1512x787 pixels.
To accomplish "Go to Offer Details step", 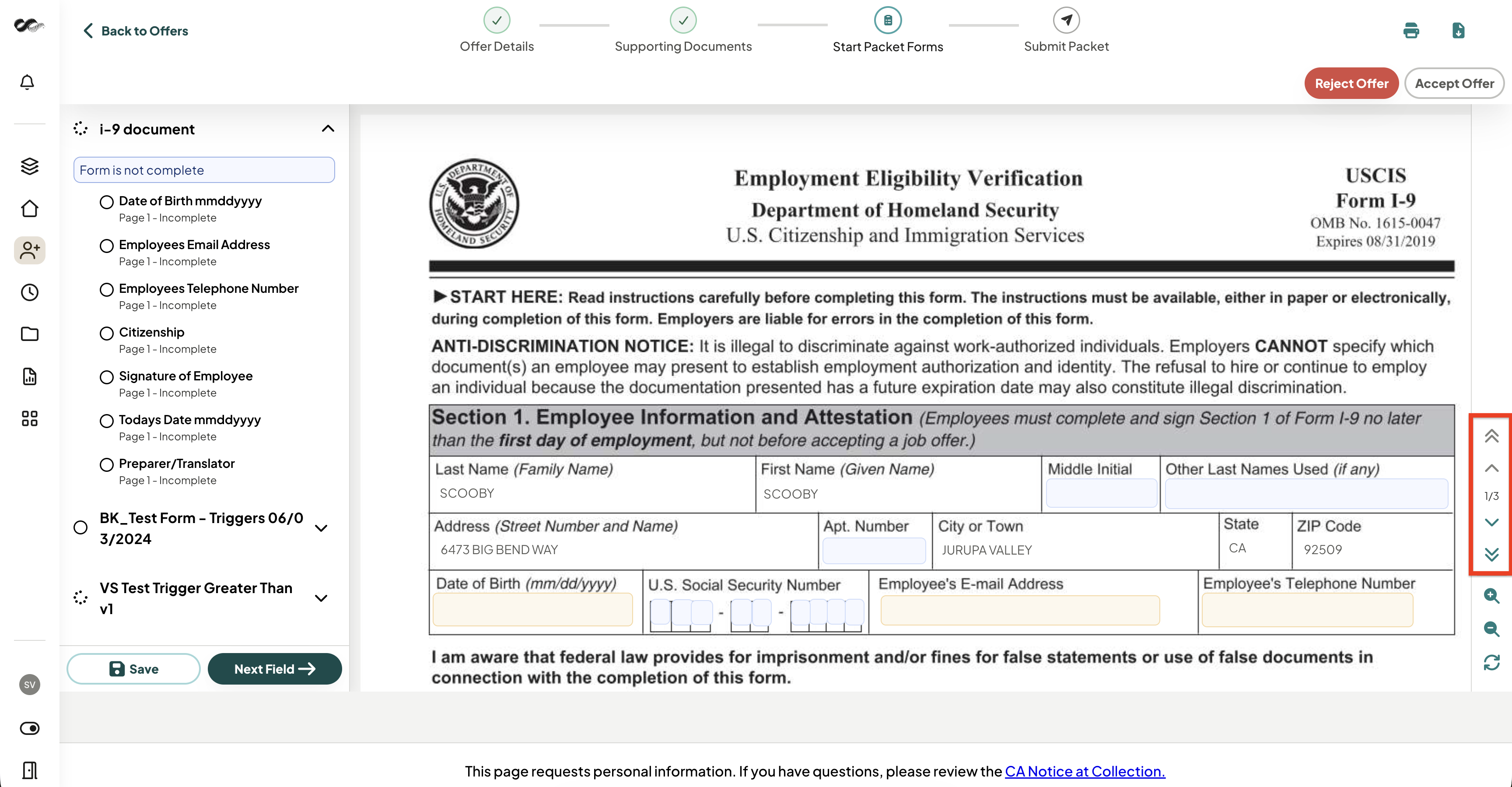I will coord(497,30).
